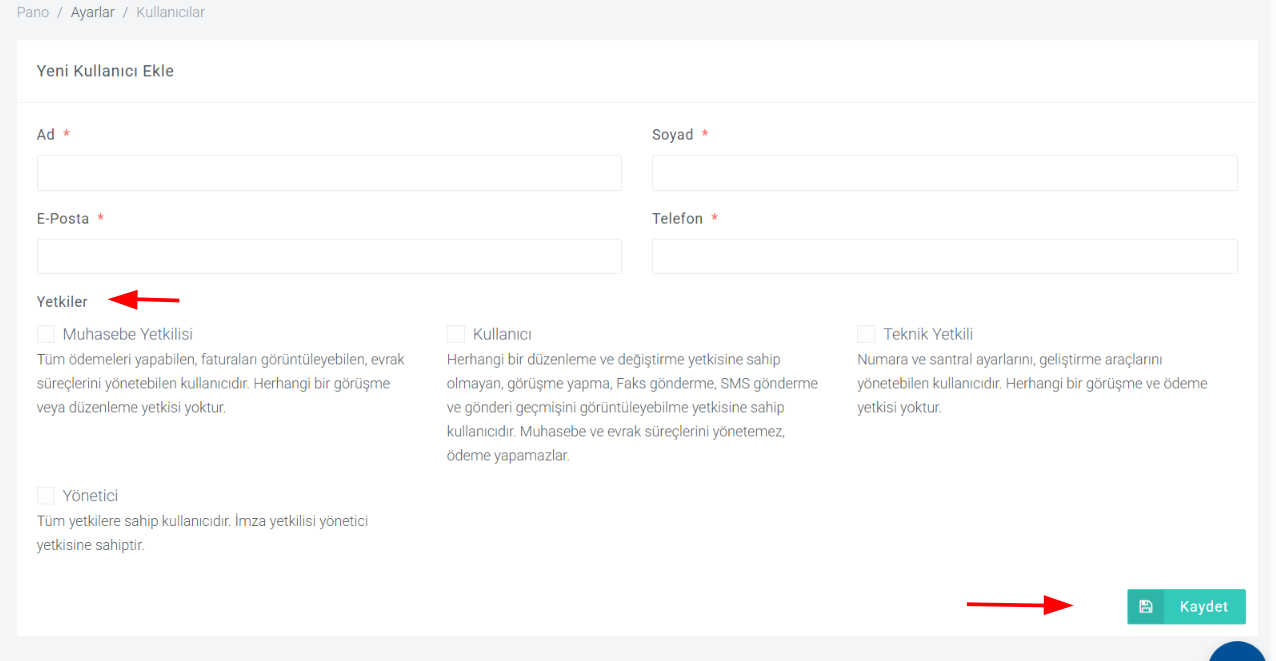Image resolution: width=1276 pixels, height=661 pixels.
Task: Click the Kaydet button text
Action: (x=1204, y=607)
